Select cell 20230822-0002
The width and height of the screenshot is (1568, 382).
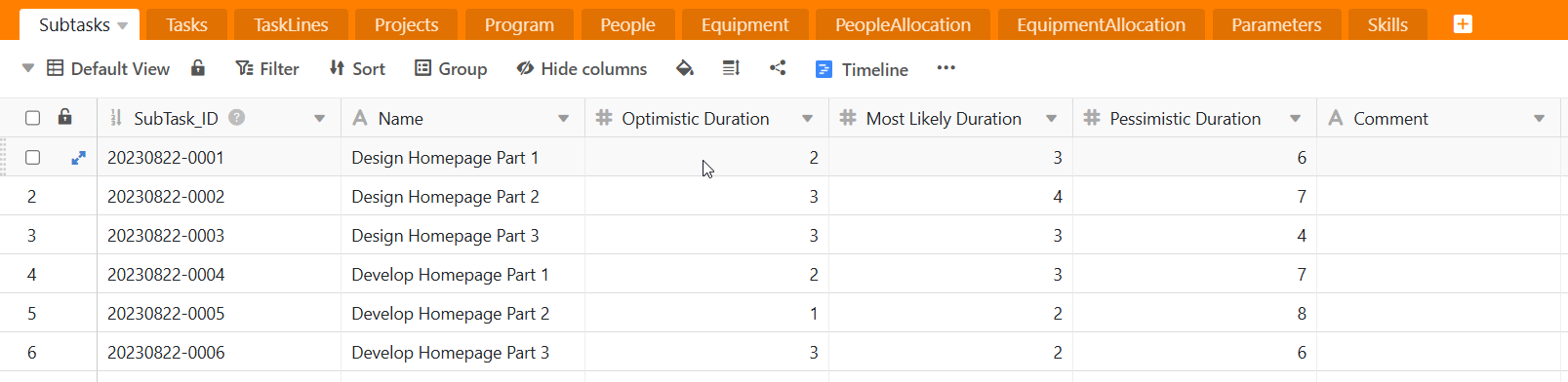pos(219,196)
